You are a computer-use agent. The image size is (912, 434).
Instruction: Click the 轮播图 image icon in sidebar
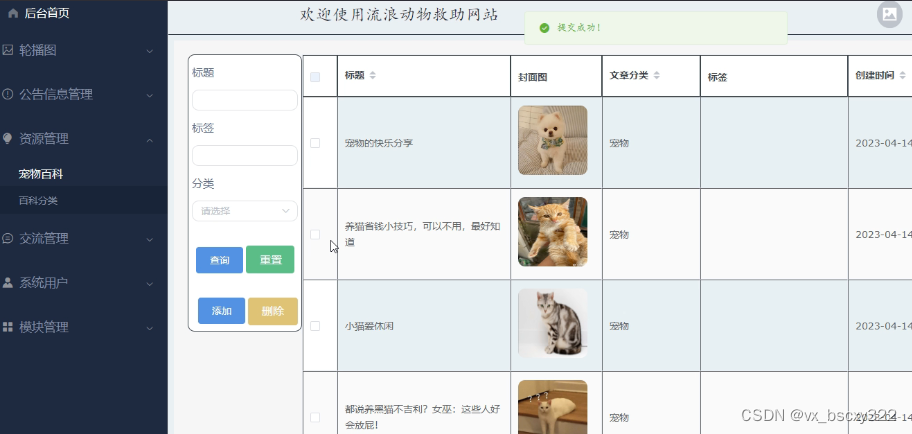pos(8,50)
